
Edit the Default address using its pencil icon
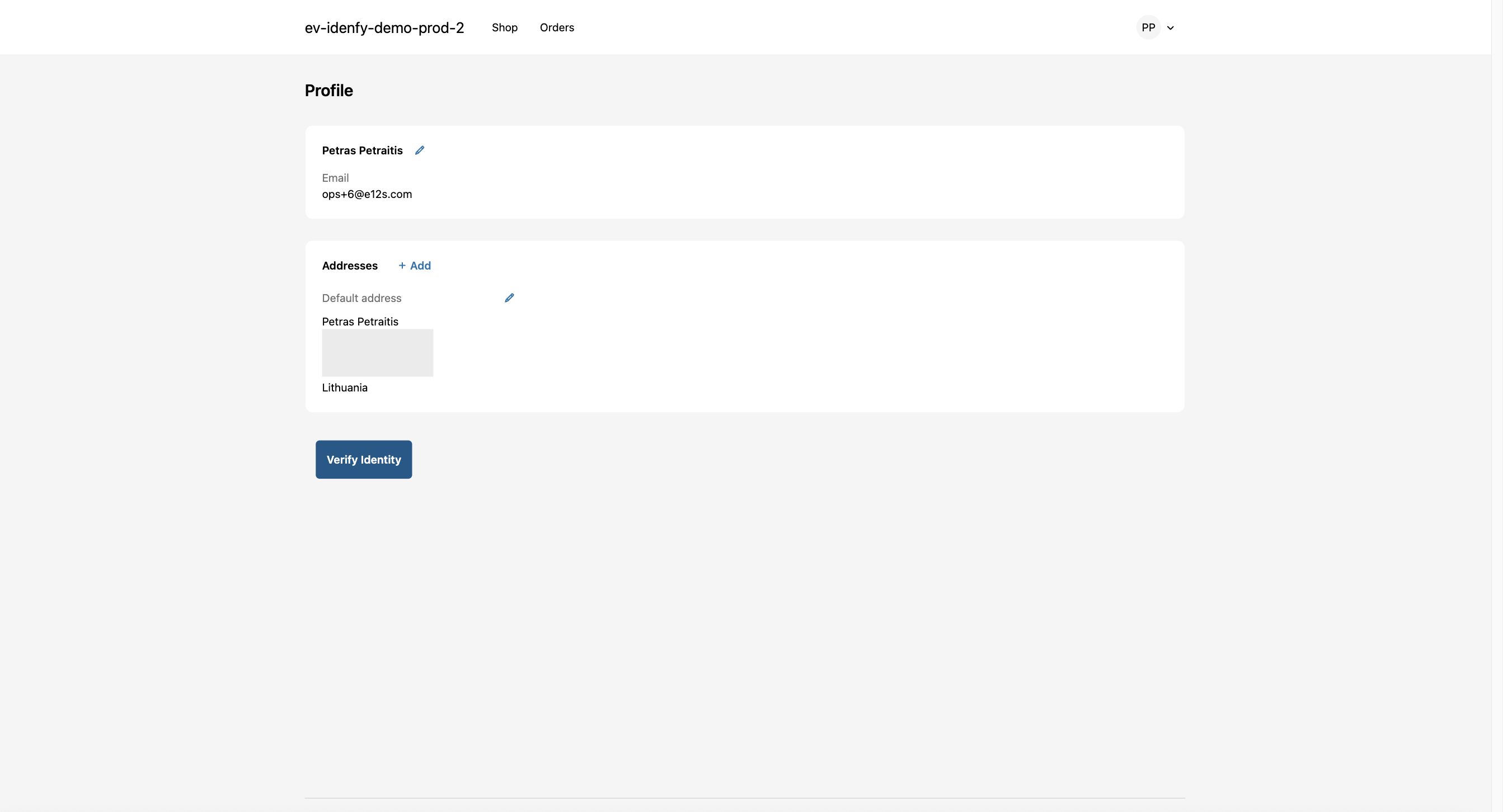coord(509,298)
